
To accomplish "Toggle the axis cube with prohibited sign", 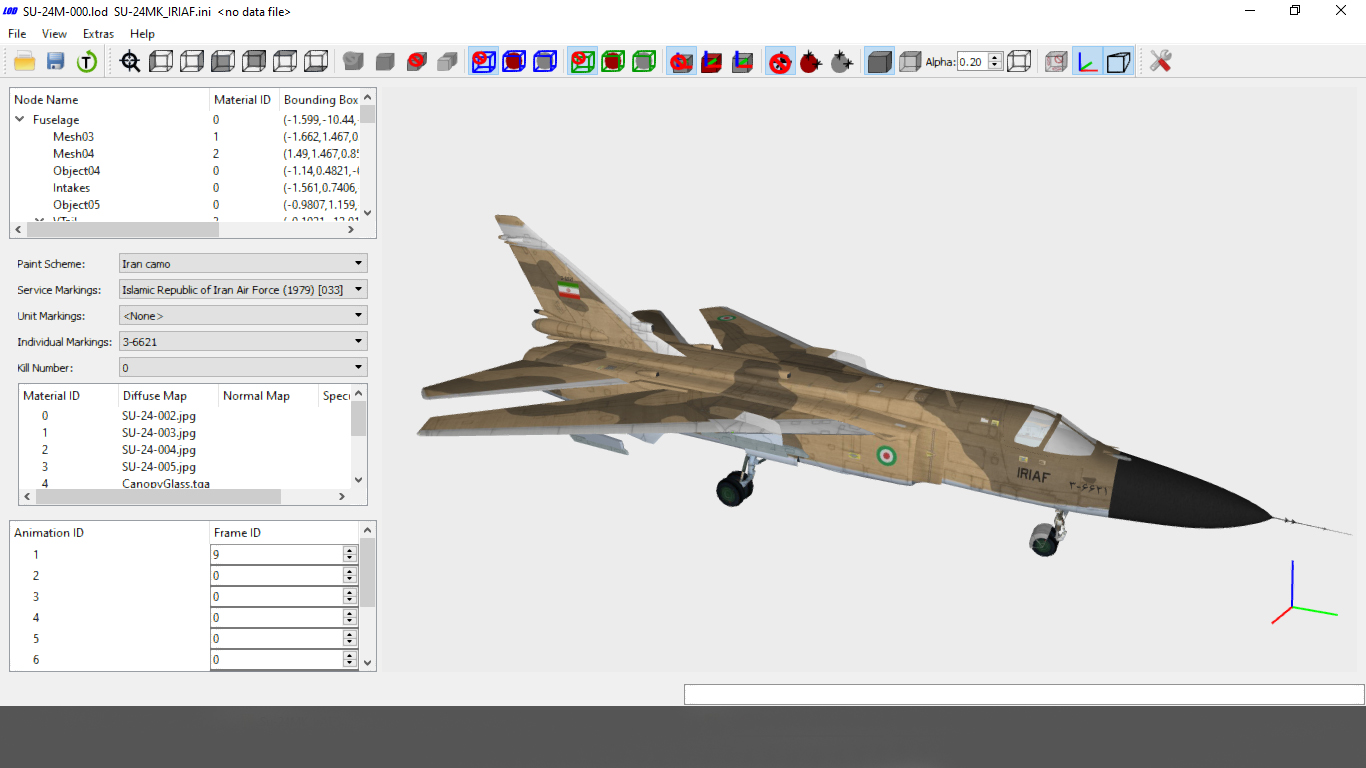I will (x=681, y=61).
